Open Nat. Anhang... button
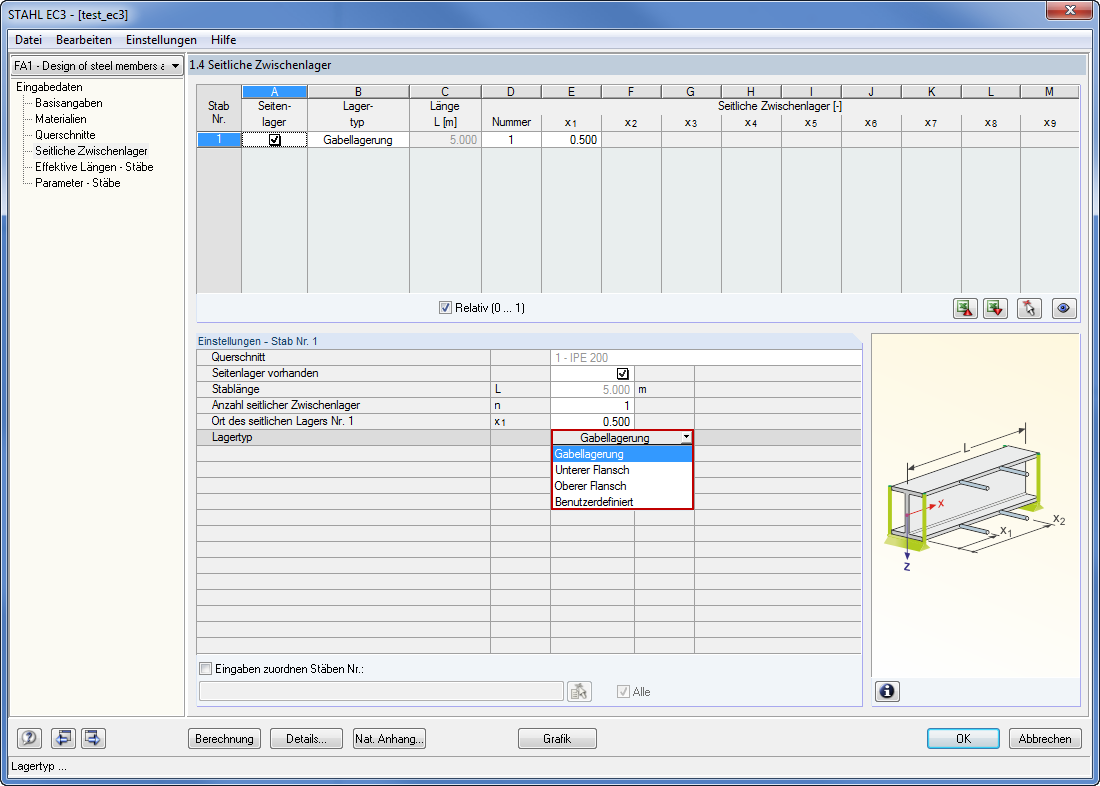Screen dimensions: 1100x786 pos(389,738)
